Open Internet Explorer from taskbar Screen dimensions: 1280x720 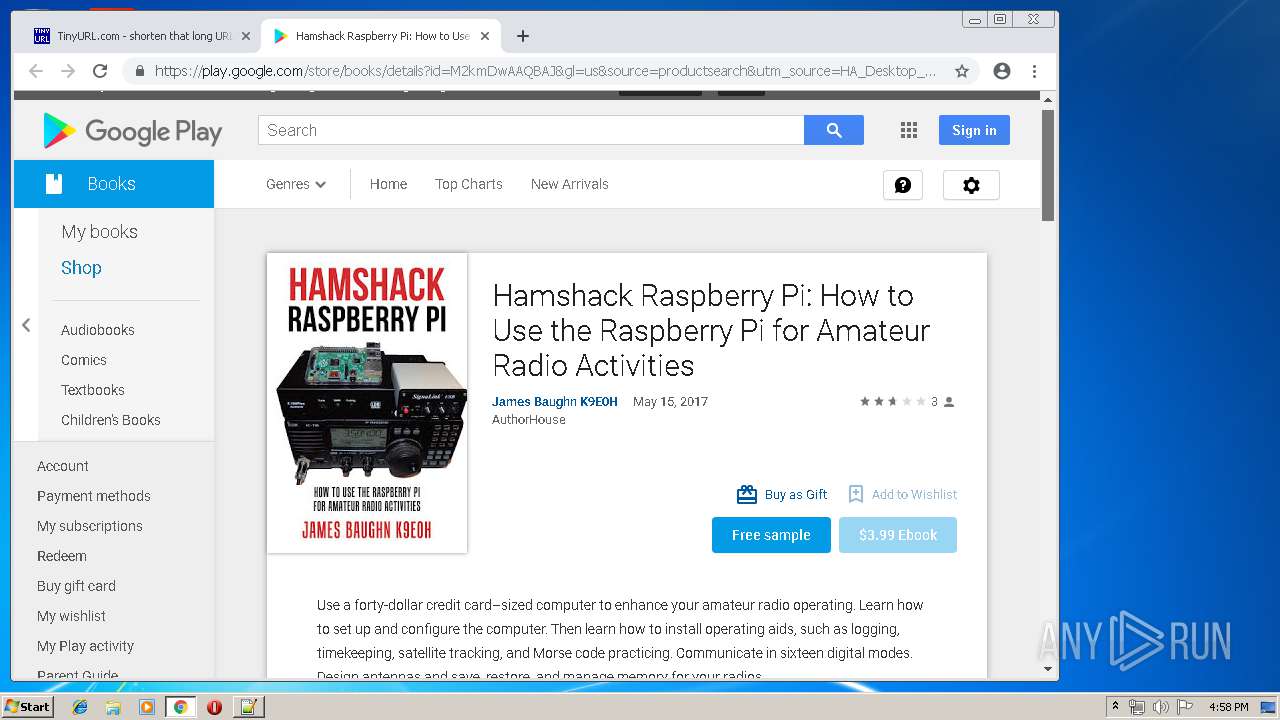[80, 707]
